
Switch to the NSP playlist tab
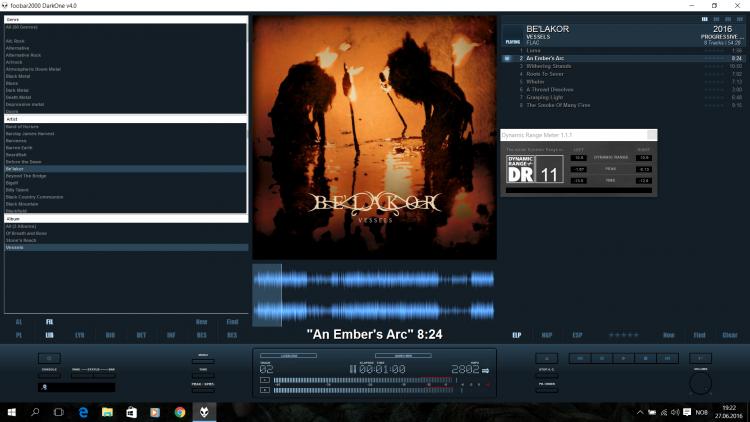tap(547, 335)
